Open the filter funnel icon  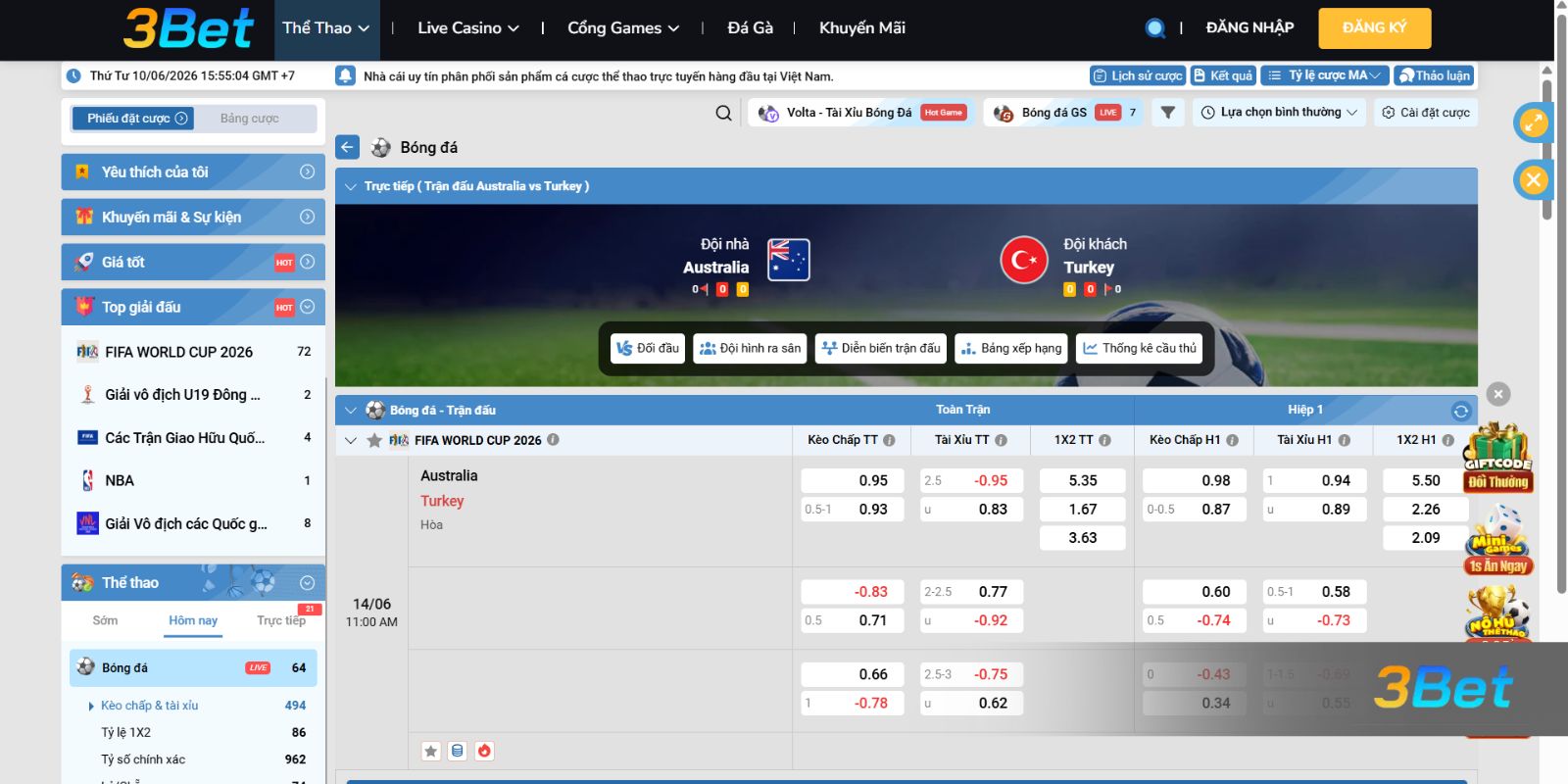(x=1167, y=113)
